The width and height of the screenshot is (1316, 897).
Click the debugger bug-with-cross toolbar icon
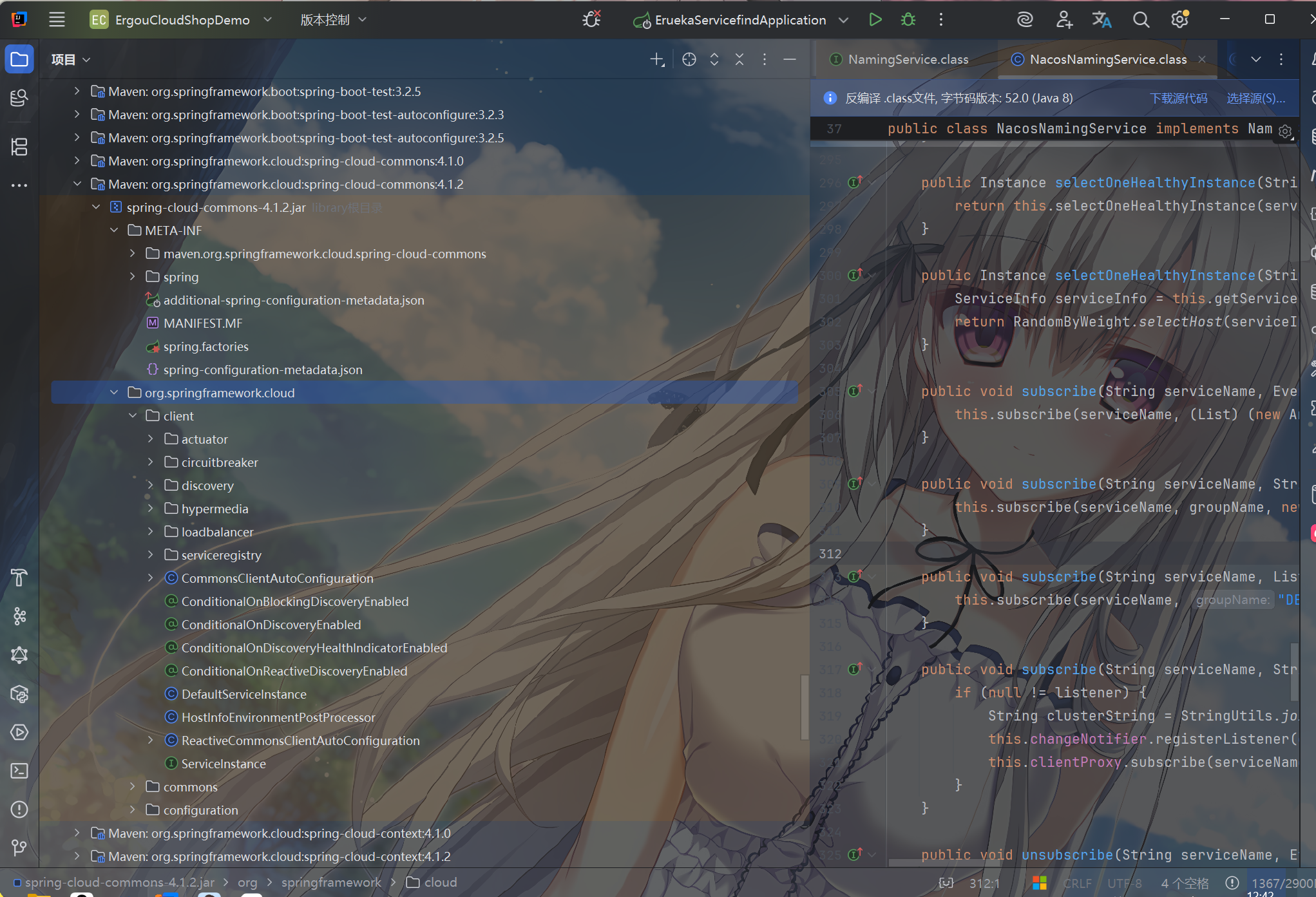(x=591, y=19)
